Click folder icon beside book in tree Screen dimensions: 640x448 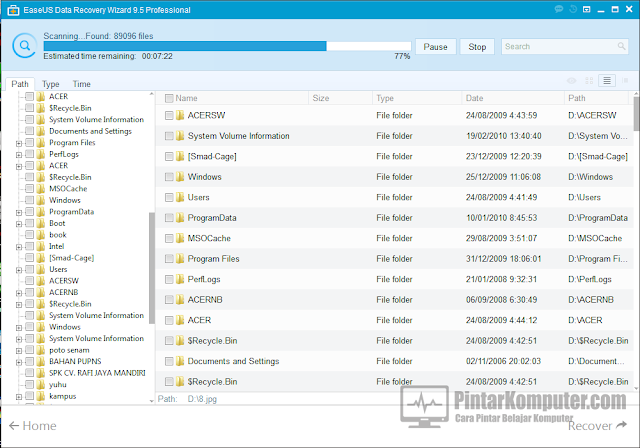(40, 235)
